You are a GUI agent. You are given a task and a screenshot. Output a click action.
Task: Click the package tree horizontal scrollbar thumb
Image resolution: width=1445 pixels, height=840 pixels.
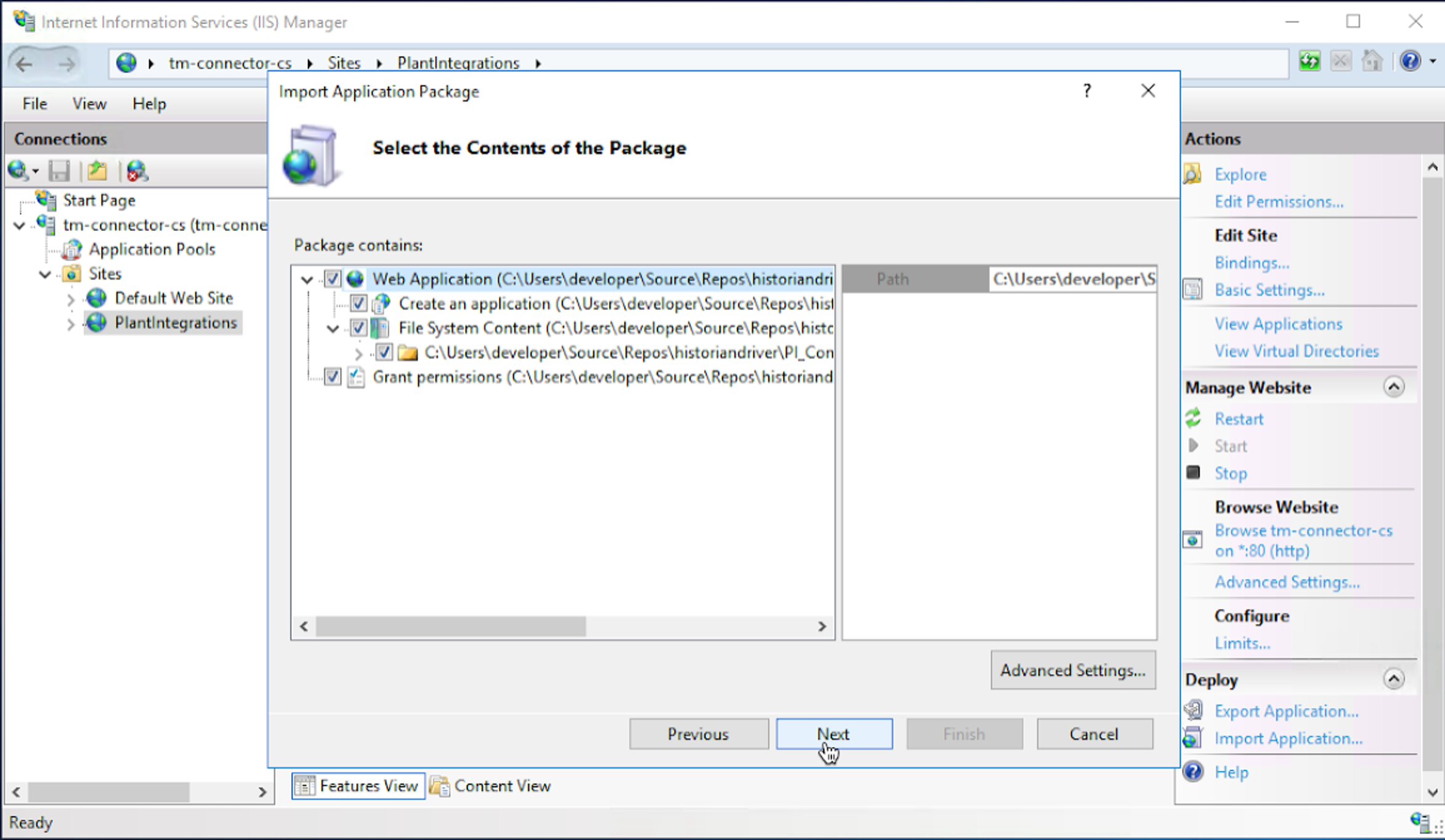pyautogui.click(x=450, y=626)
